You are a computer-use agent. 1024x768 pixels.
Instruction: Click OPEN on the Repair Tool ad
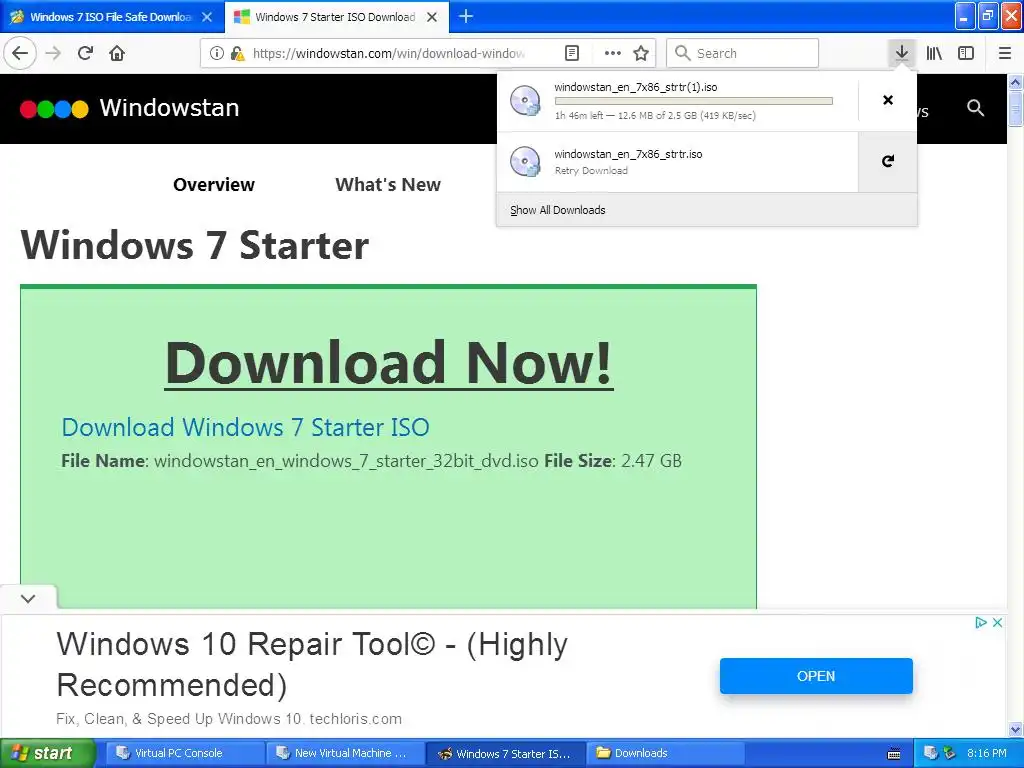pos(816,676)
